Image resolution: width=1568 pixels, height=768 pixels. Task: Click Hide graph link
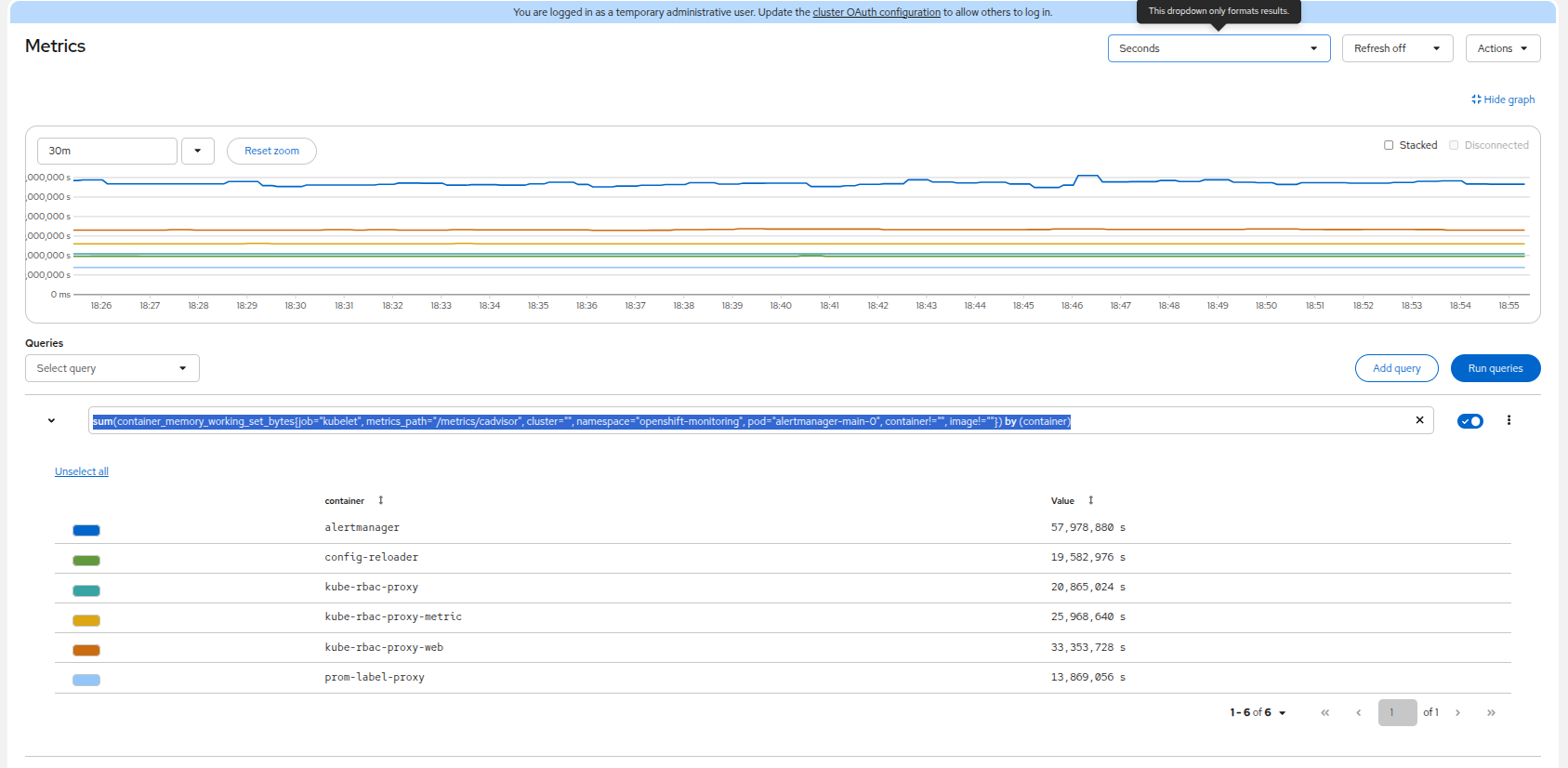point(1503,99)
